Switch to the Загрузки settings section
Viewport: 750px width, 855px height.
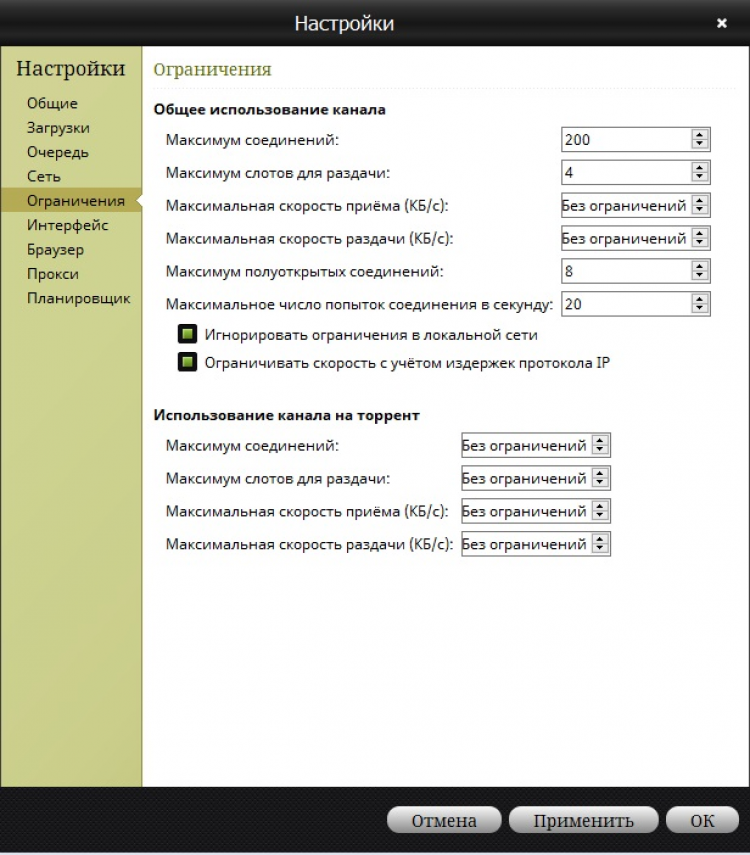[x=58, y=128]
